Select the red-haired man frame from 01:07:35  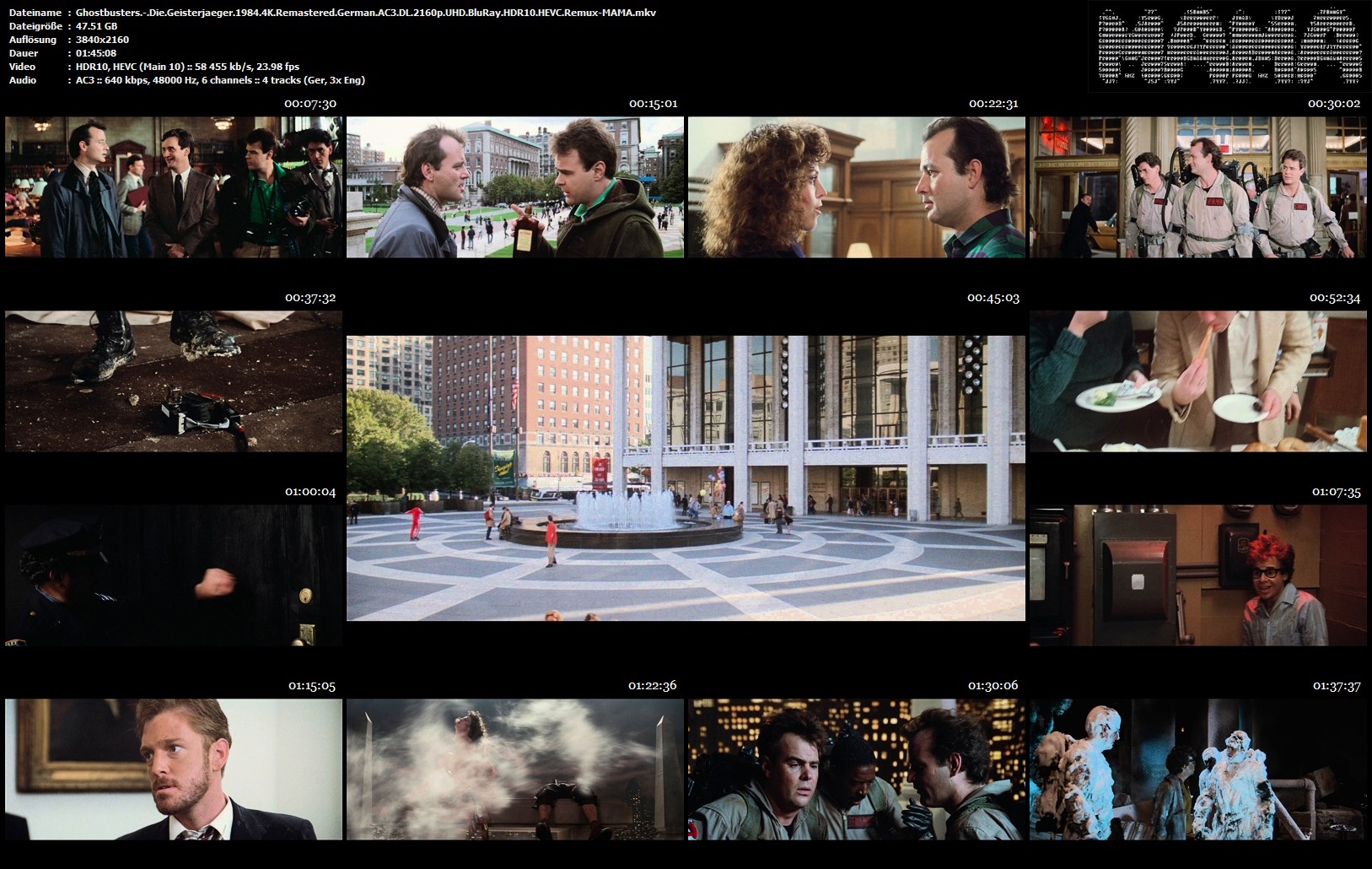click(x=1198, y=575)
